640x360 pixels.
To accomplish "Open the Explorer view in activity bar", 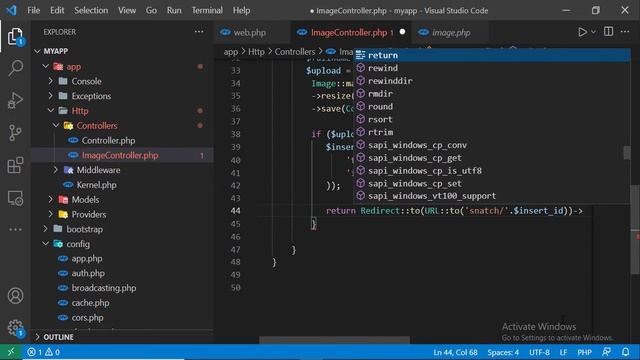I will [15, 37].
